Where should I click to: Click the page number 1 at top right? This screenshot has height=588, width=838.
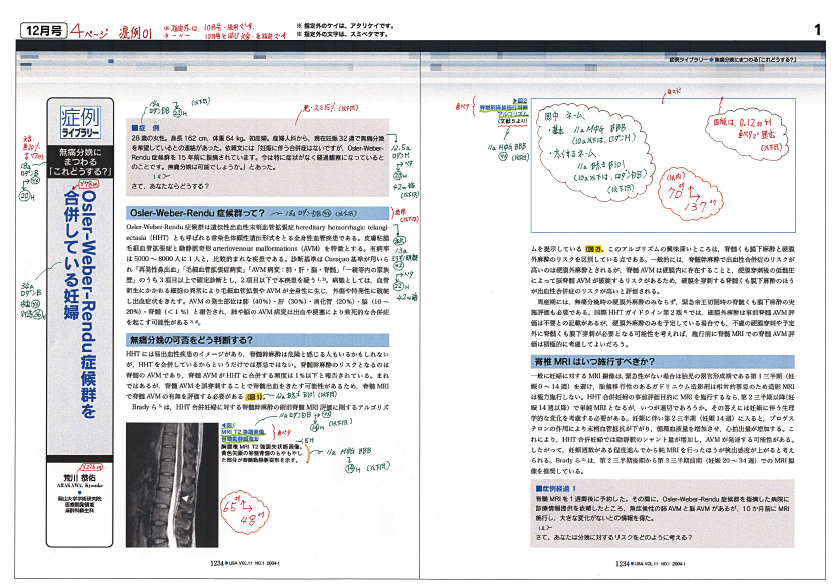817,31
